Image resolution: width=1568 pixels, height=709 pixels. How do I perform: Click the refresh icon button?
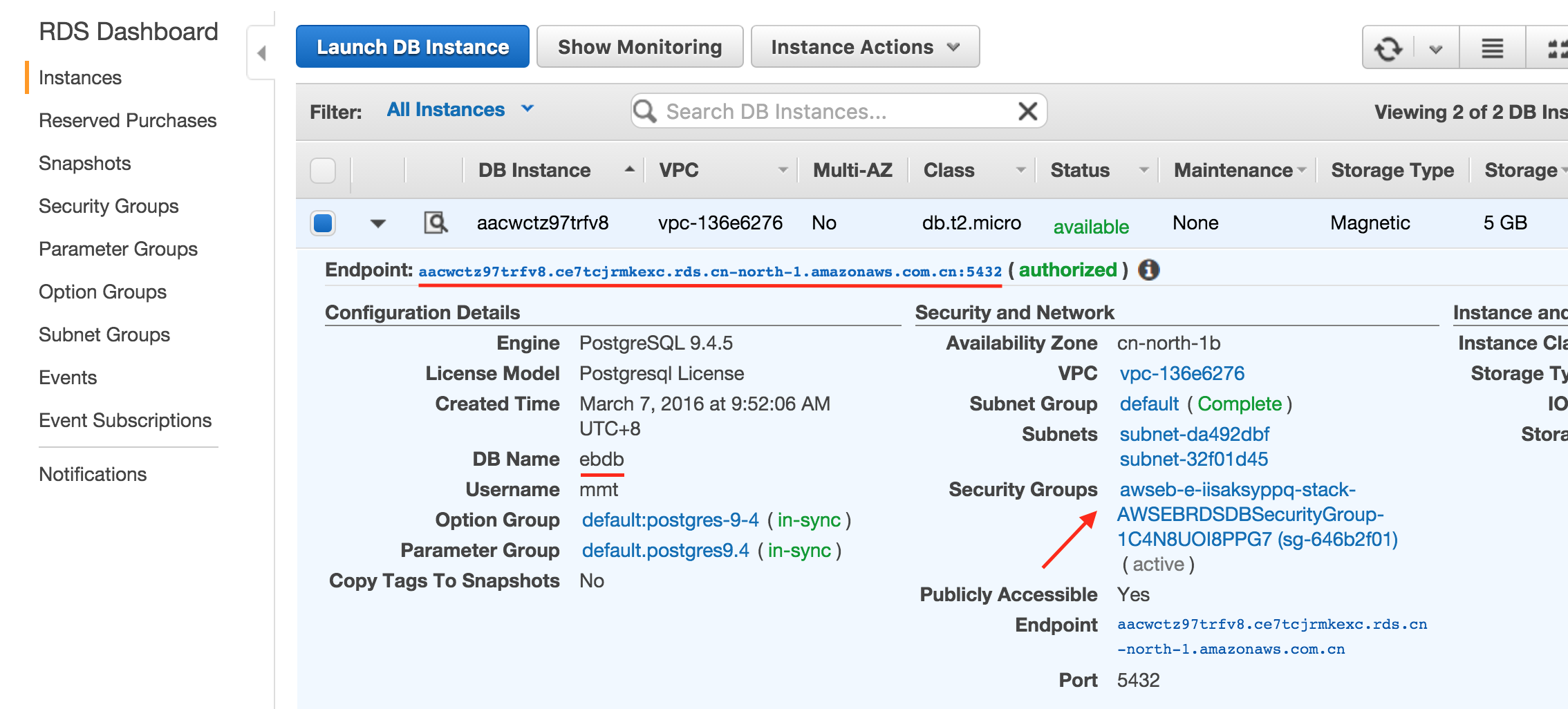1388,48
